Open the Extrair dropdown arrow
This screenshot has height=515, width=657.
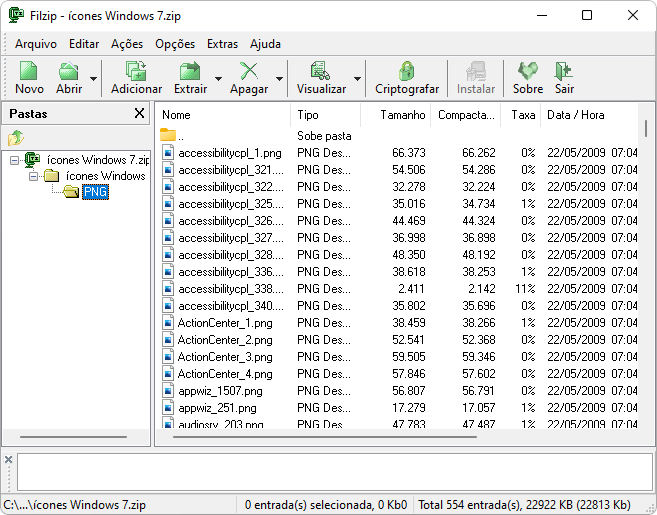click(218, 78)
